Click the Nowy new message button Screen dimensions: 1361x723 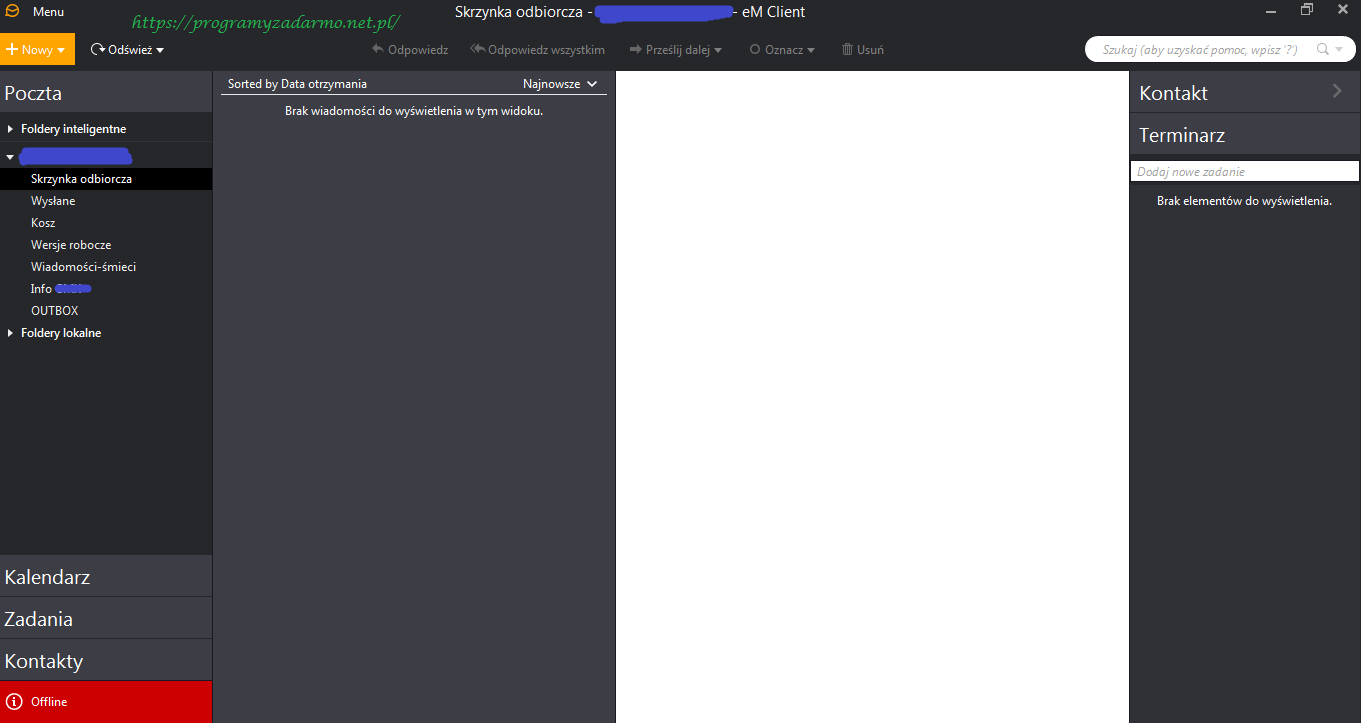[30, 49]
